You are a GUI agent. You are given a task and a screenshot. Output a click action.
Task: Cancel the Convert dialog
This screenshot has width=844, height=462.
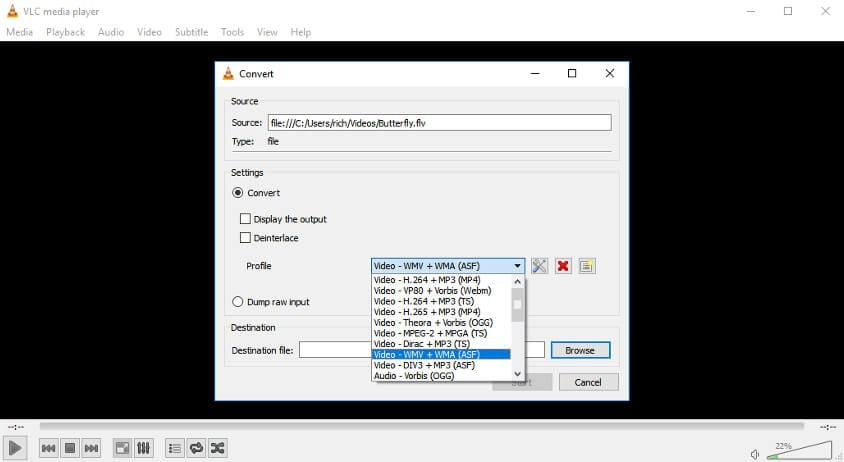click(x=588, y=382)
